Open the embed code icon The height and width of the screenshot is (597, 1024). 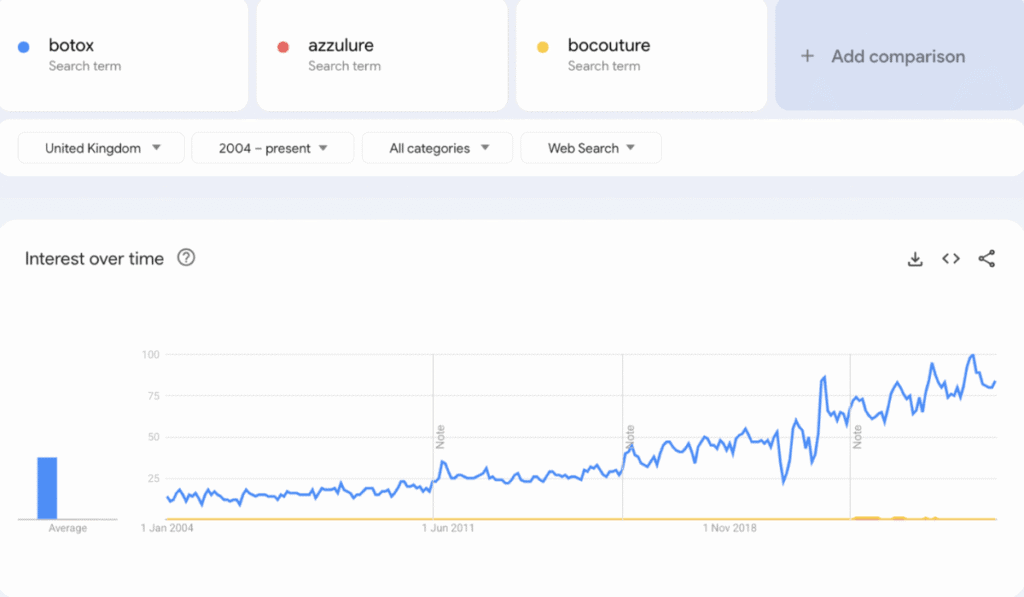950,259
